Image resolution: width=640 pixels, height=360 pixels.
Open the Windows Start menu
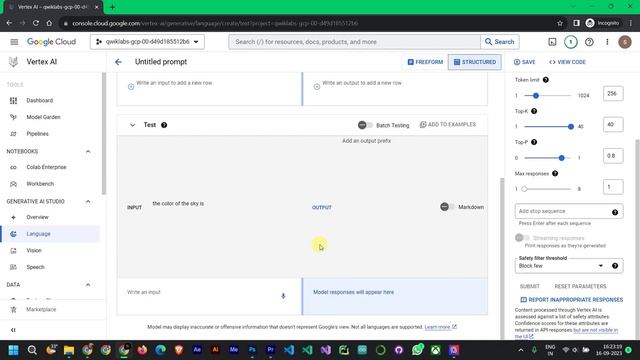click(13, 350)
